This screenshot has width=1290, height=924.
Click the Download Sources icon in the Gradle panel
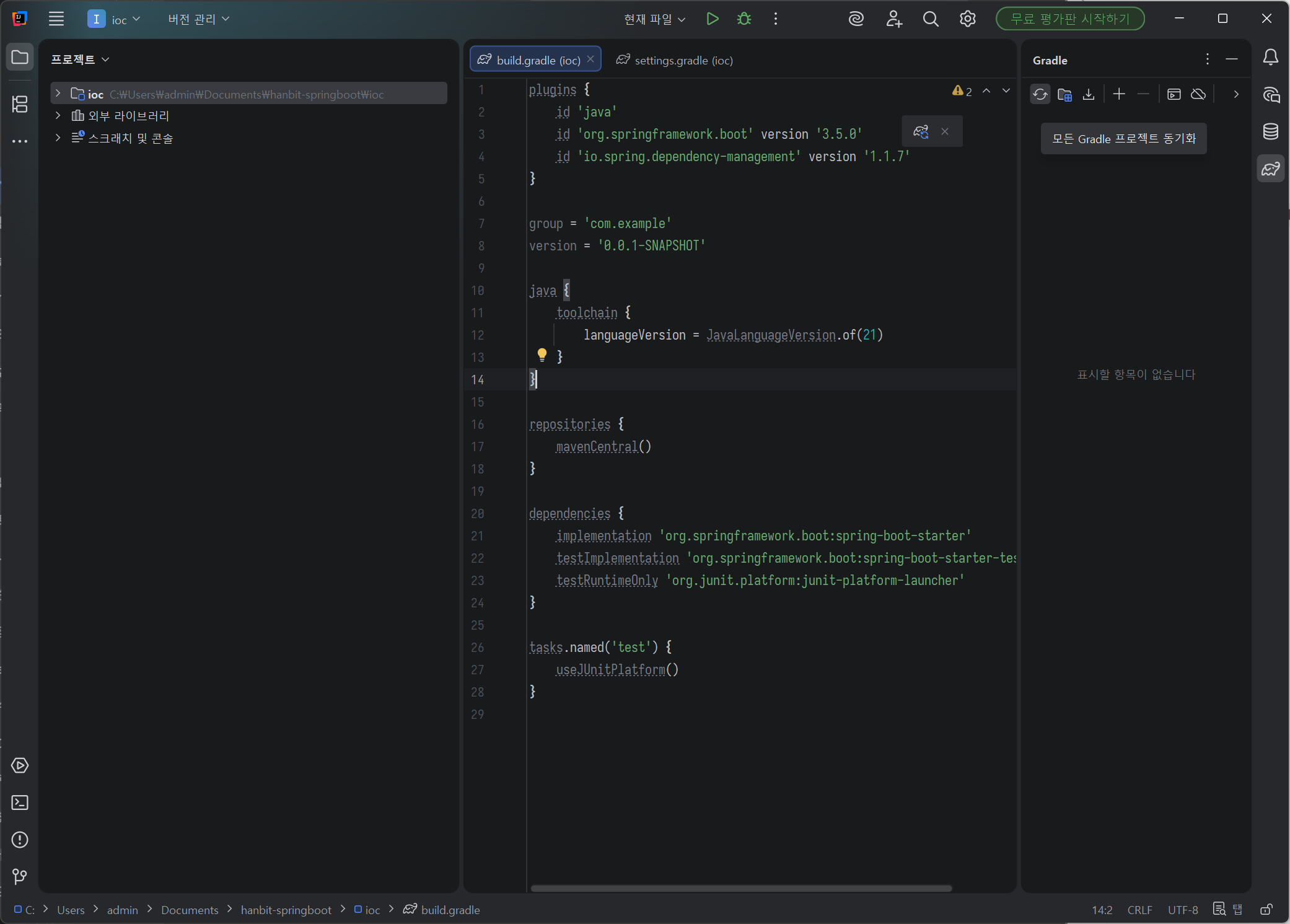pyautogui.click(x=1089, y=94)
